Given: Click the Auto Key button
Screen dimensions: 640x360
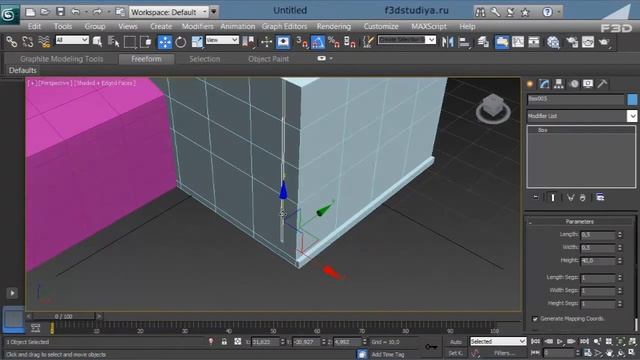Looking at the screenshot, I should pyautogui.click(x=456, y=342).
